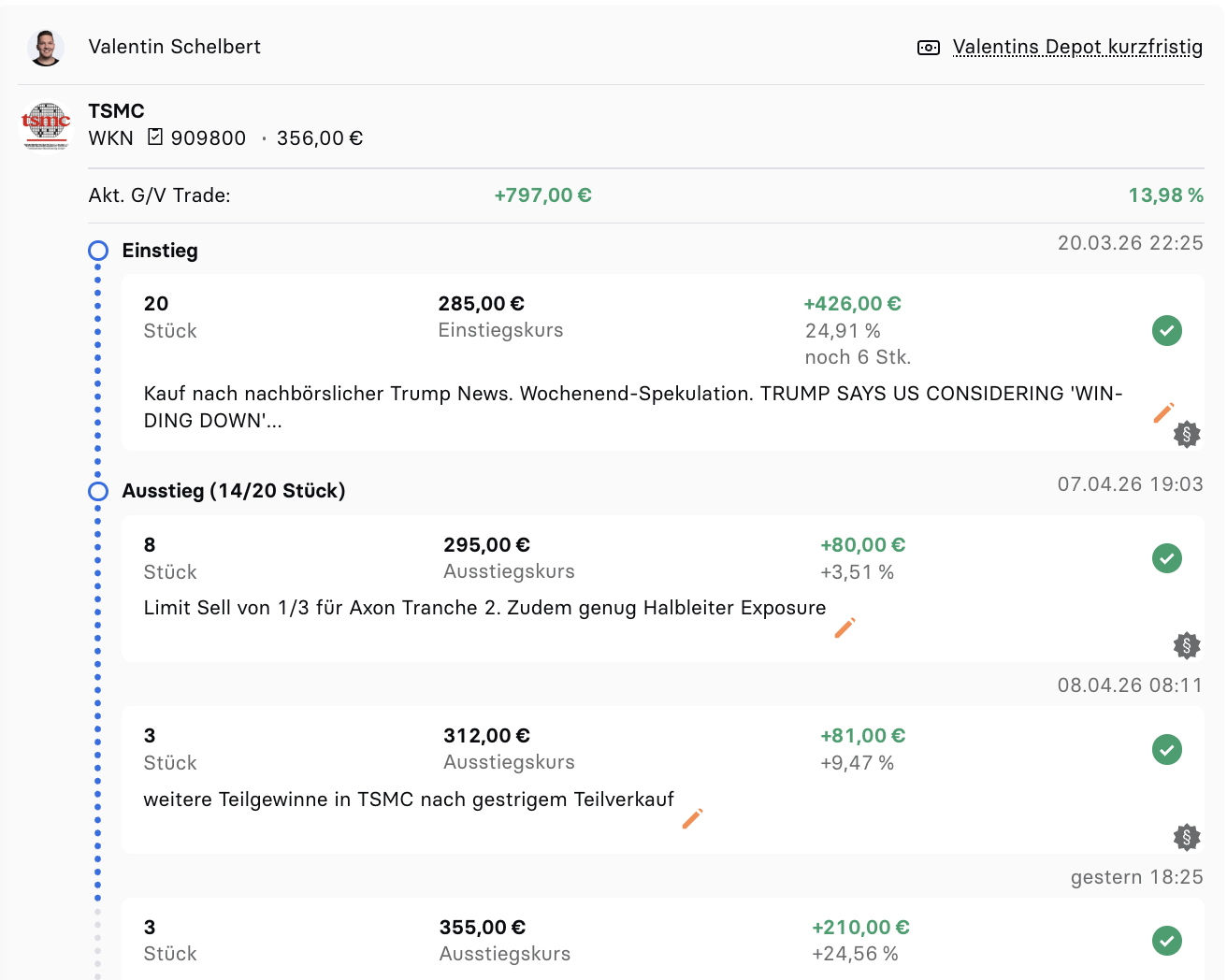The image size is (1227, 980).
Task: Click the green checkmark on 295,00 € exit
Action: click(1167, 558)
